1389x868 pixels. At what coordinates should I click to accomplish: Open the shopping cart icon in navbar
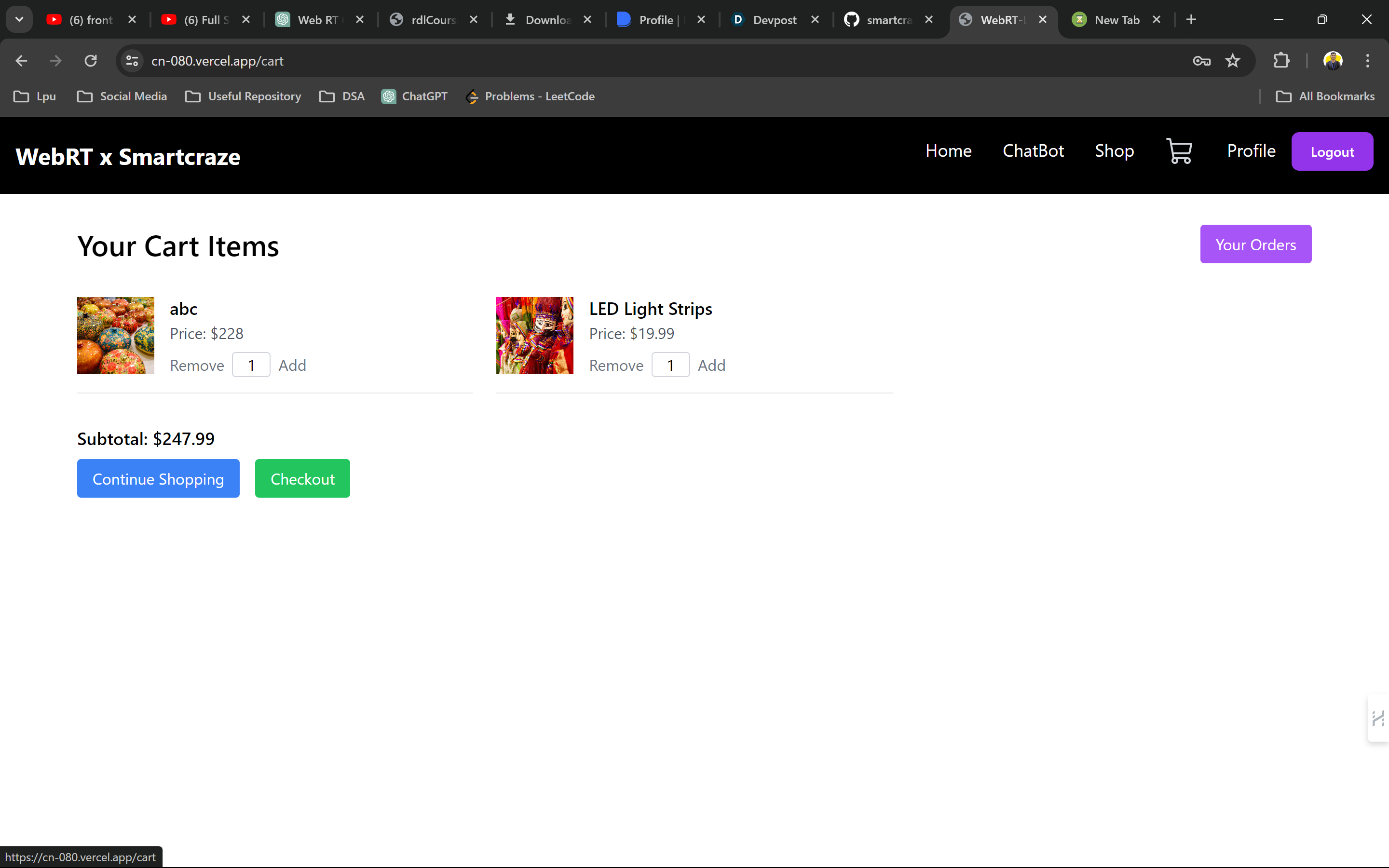1179,151
